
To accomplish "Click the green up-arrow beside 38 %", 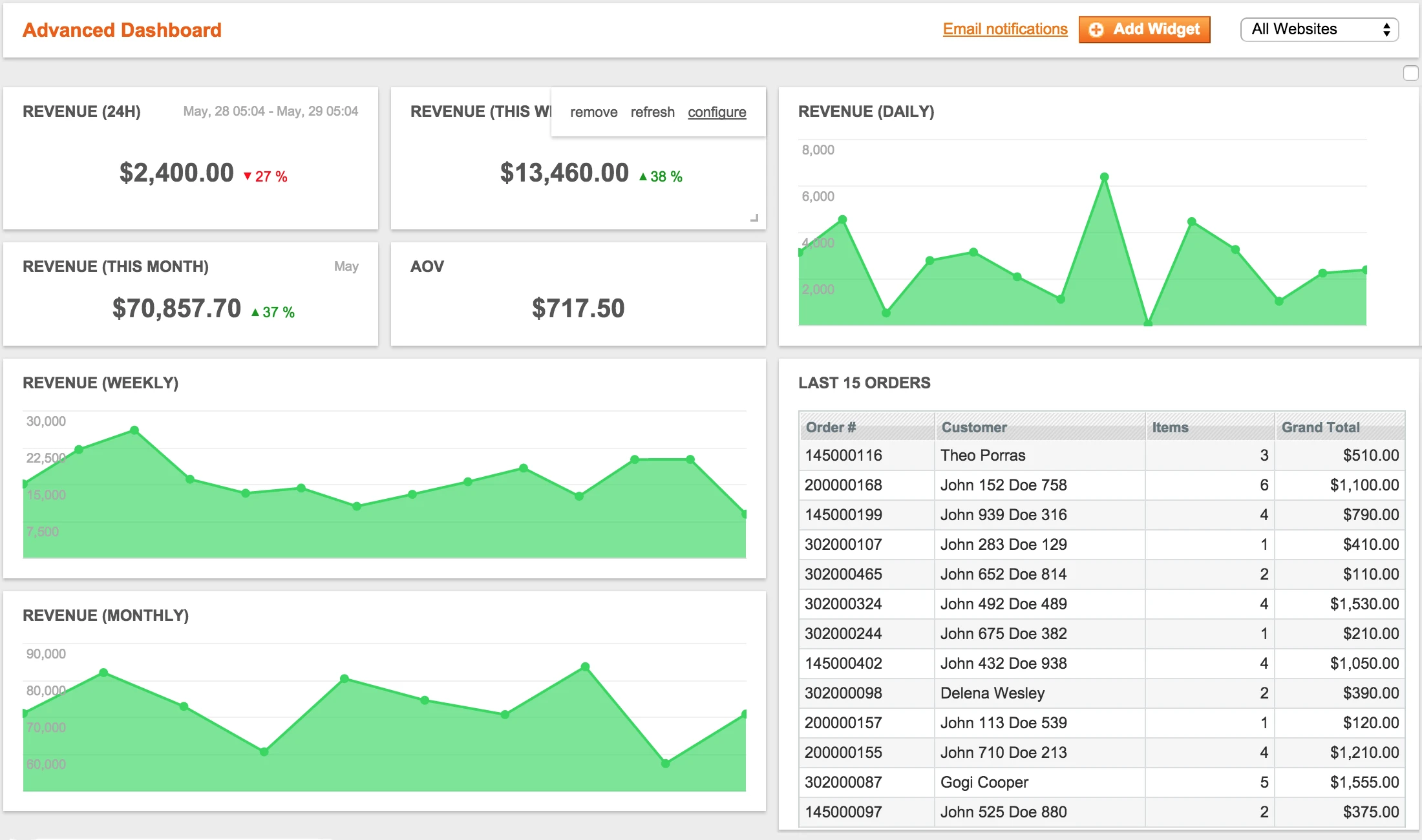I will pos(642,176).
